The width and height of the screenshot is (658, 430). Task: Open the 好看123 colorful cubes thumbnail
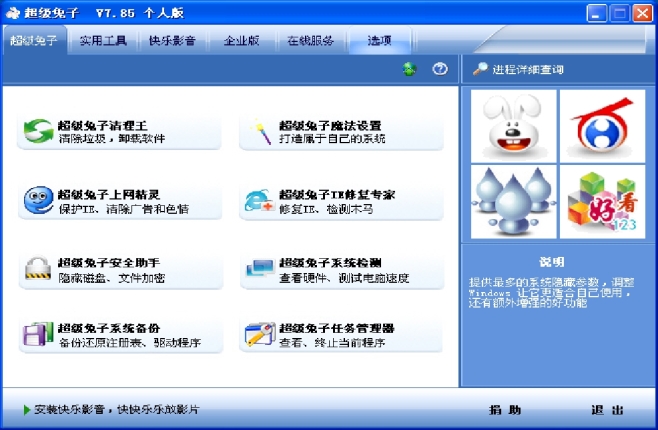click(602, 202)
